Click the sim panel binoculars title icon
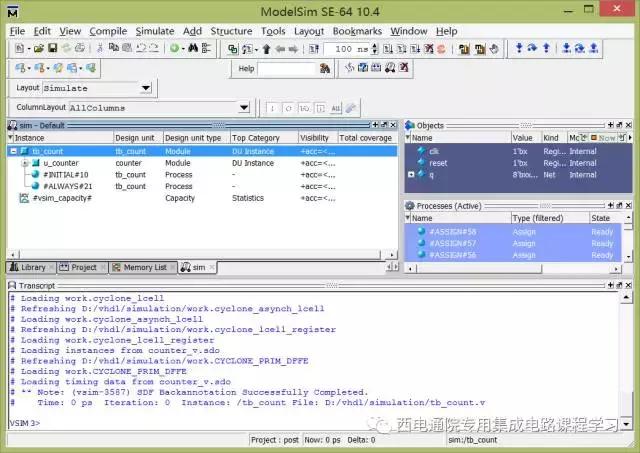Image resolution: width=640 pixels, height=453 pixels. [x=13, y=125]
